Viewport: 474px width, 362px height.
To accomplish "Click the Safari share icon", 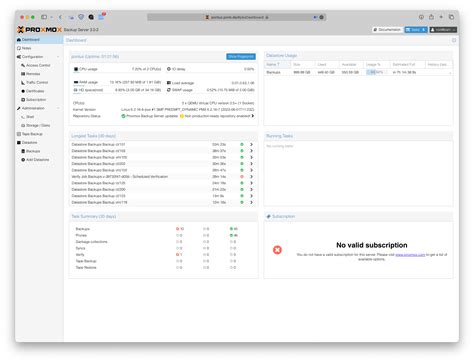I will tap(431, 17).
